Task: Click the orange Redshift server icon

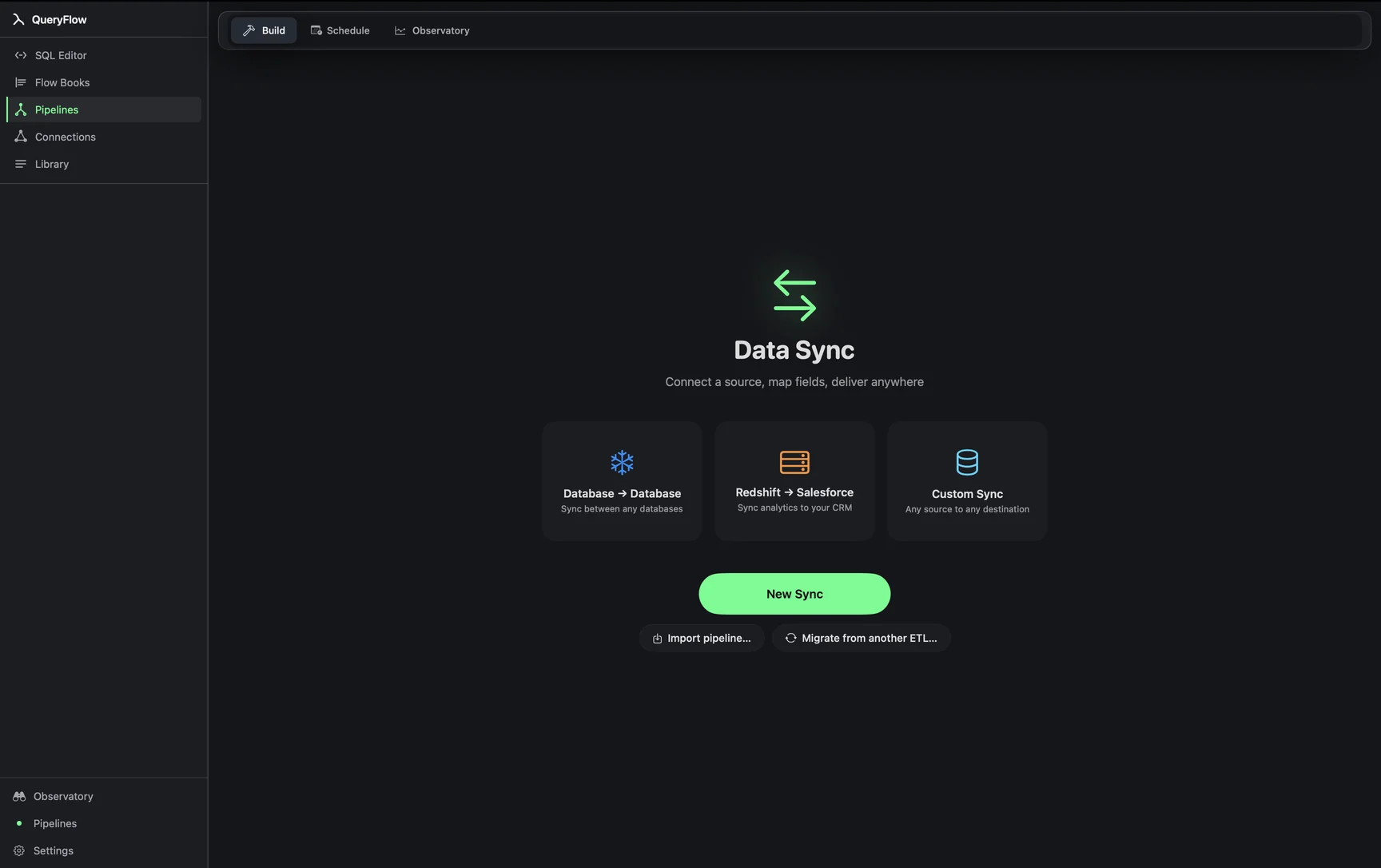Action: tap(794, 462)
